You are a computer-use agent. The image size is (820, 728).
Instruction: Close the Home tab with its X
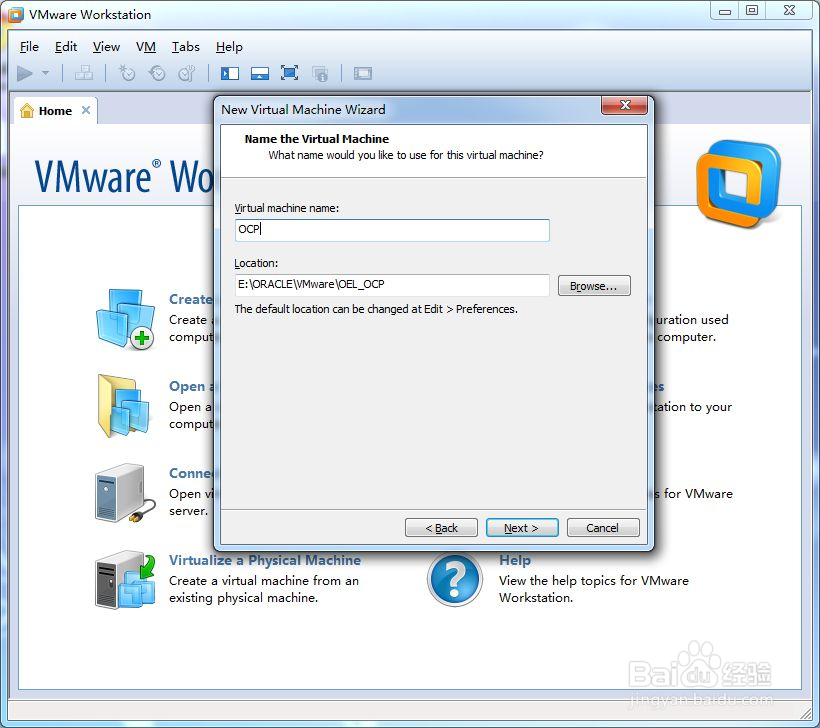[x=86, y=110]
